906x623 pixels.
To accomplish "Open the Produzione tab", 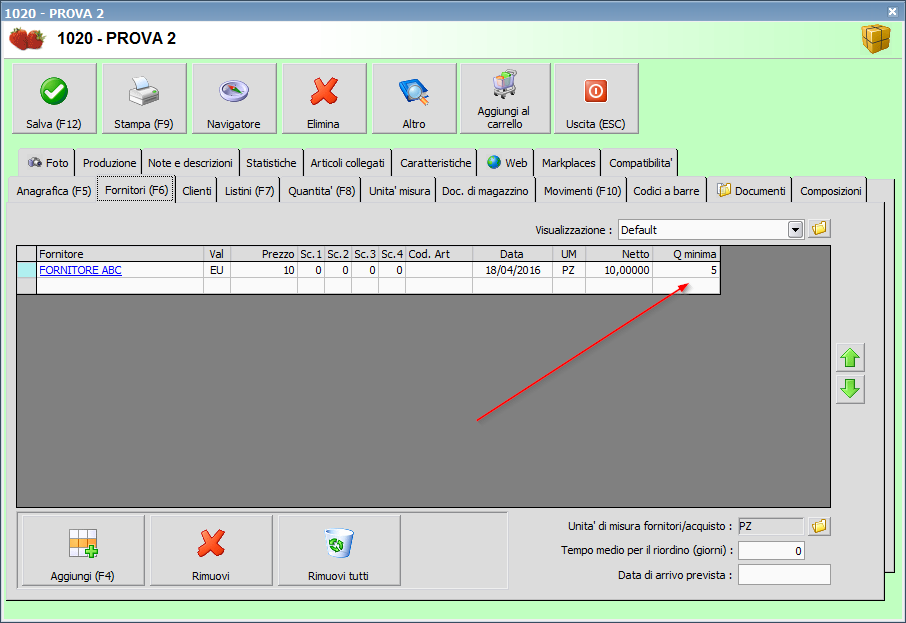I will pos(109,163).
